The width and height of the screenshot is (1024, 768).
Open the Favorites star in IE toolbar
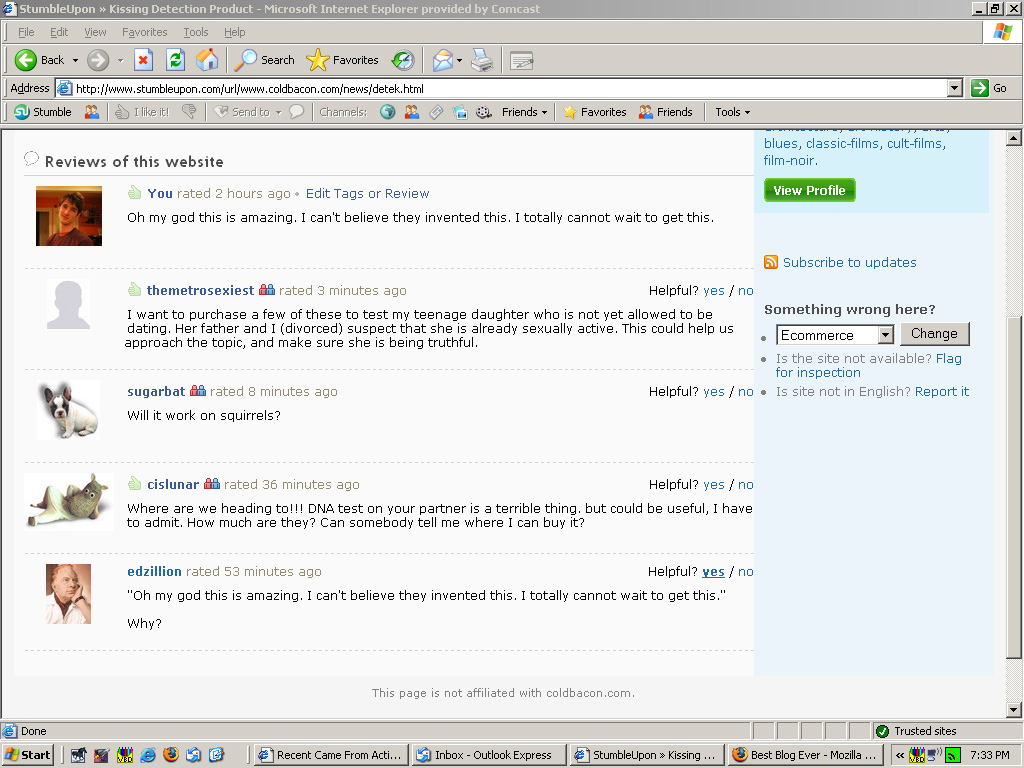point(343,60)
